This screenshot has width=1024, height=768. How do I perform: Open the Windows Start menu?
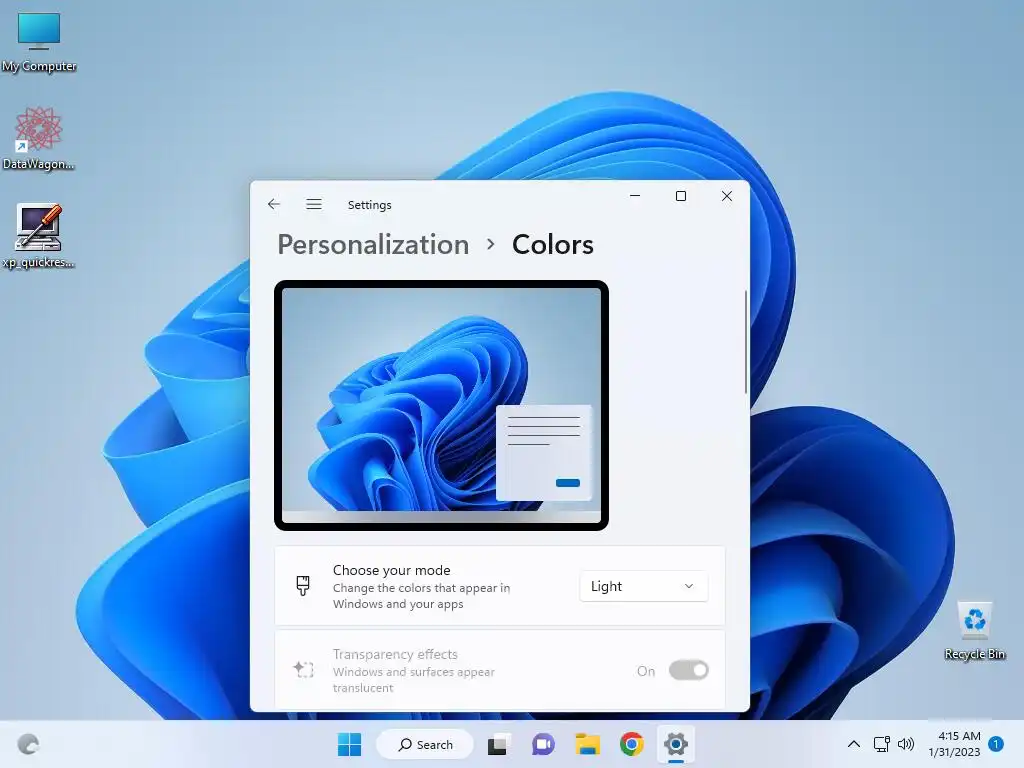tap(349, 744)
